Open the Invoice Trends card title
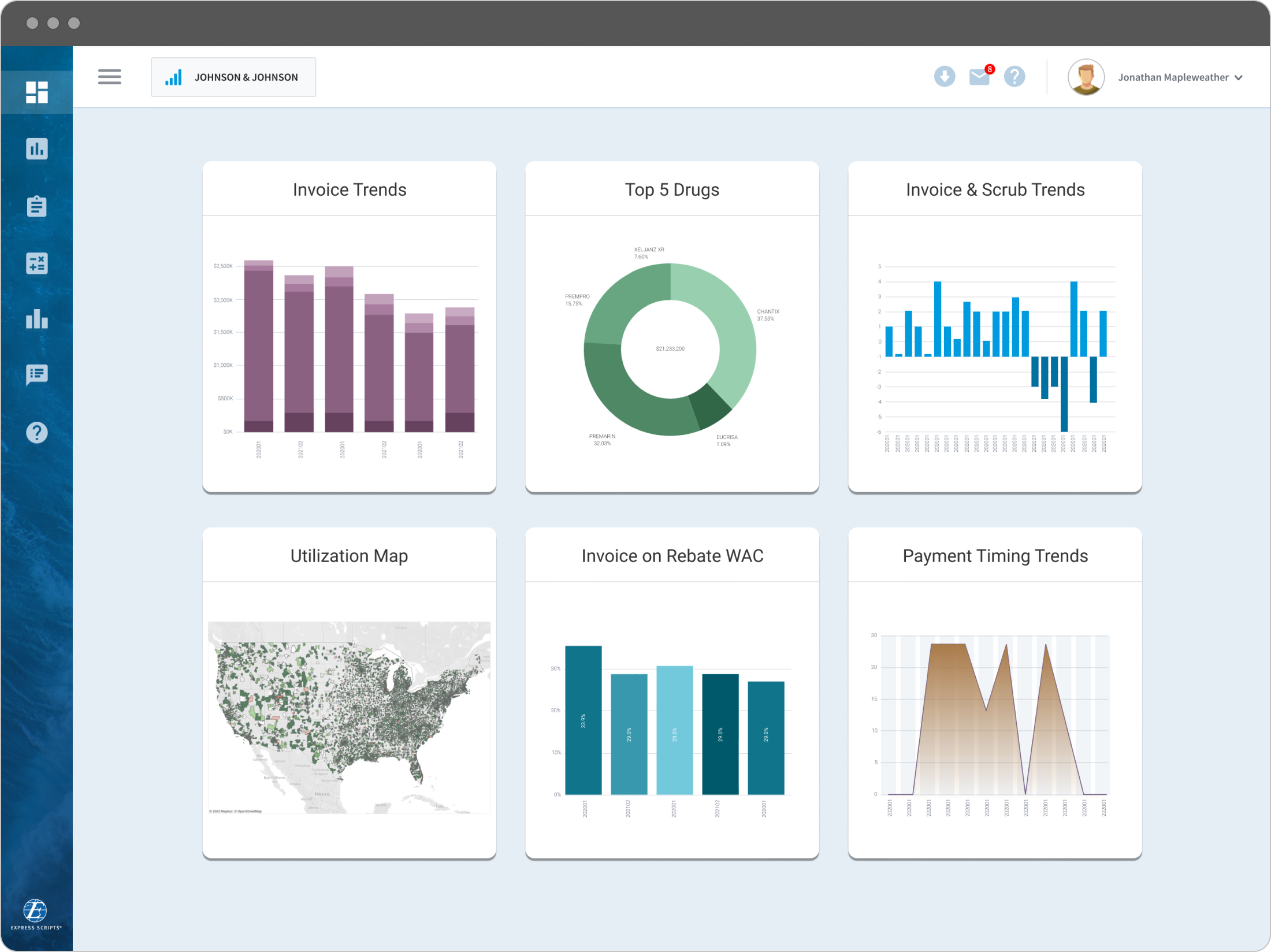This screenshot has height=952, width=1271. pyautogui.click(x=350, y=189)
